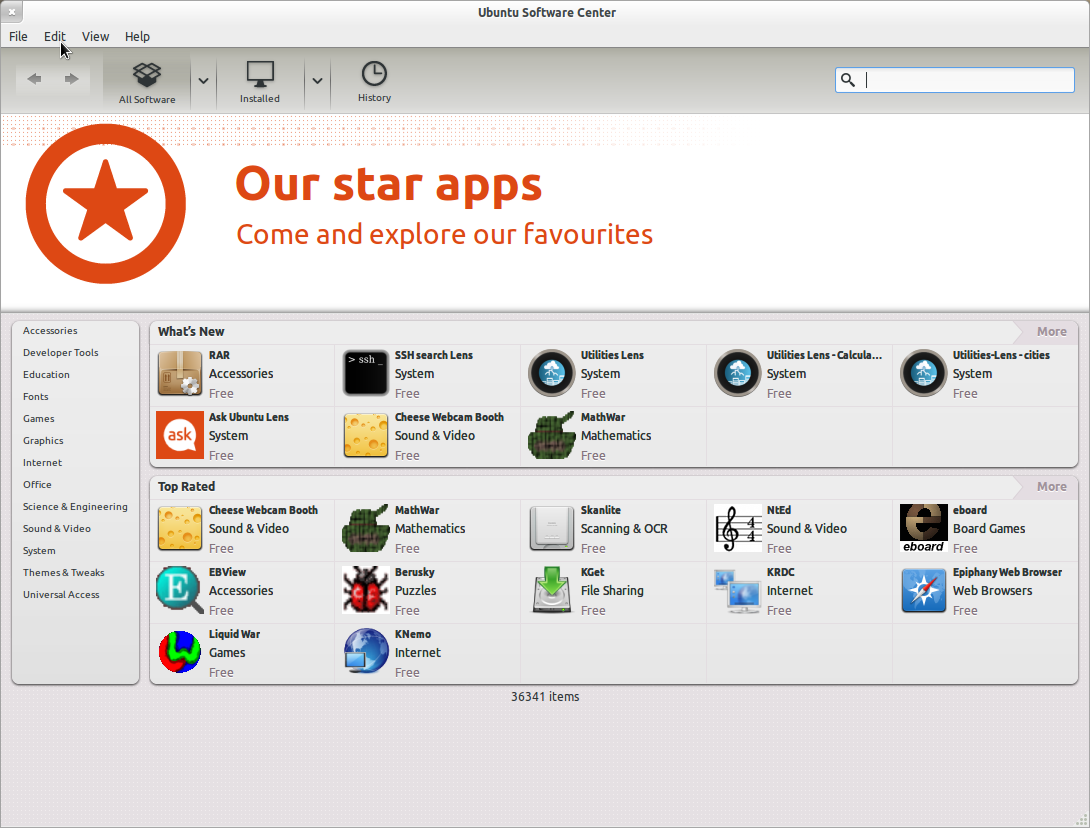Select the Universal Access category

[61, 595]
